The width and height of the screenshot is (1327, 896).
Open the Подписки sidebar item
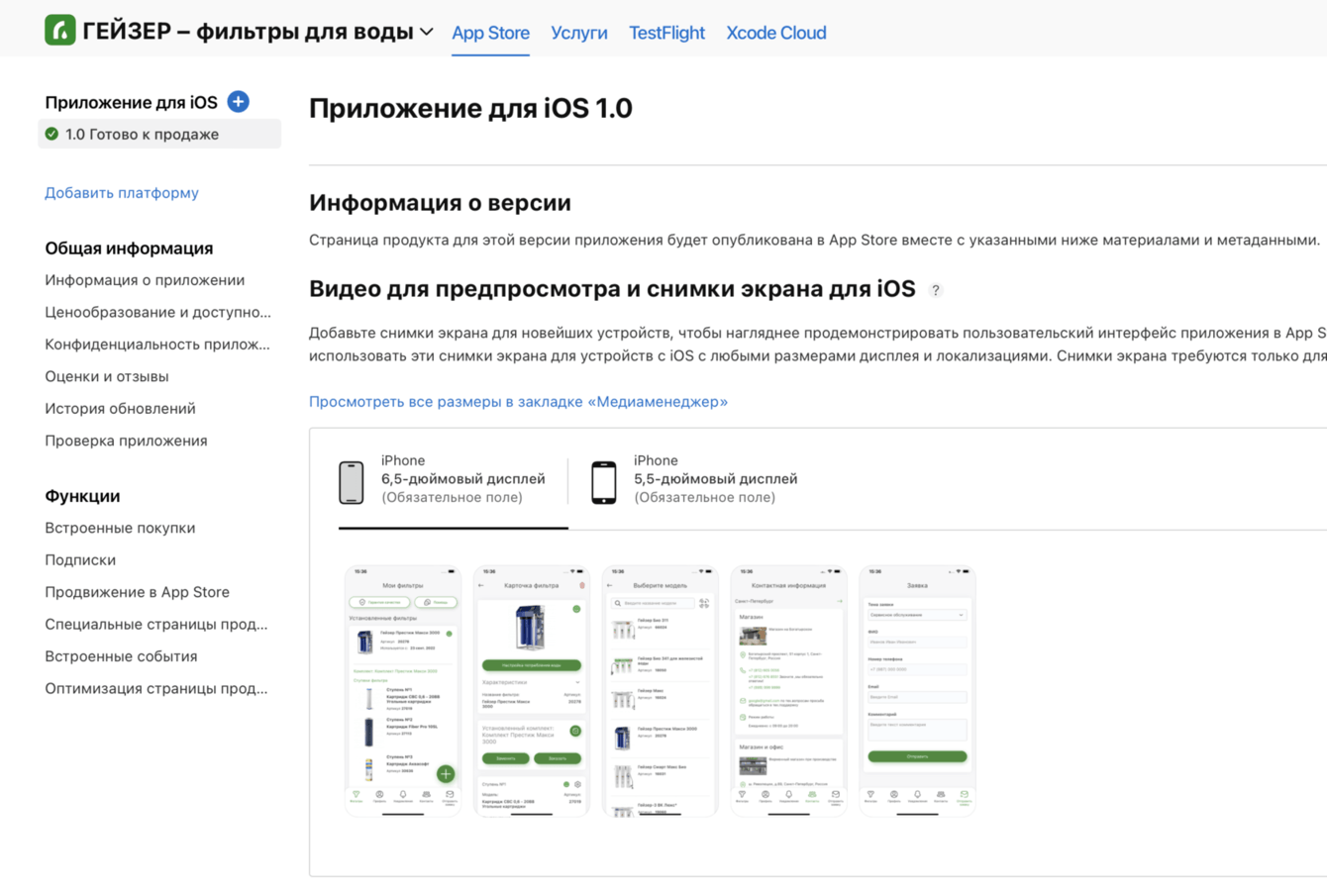coord(80,560)
